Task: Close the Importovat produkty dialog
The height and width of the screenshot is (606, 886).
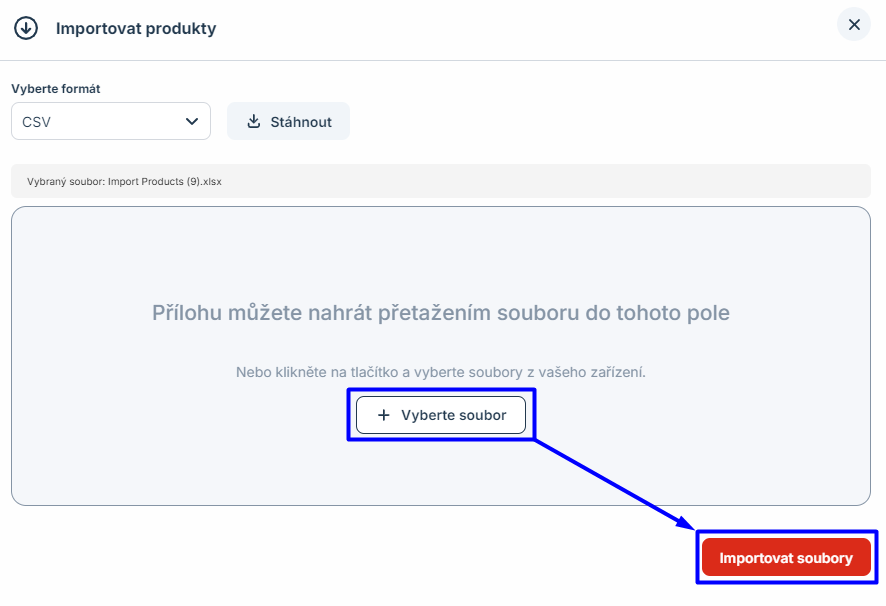Action: coord(854,25)
